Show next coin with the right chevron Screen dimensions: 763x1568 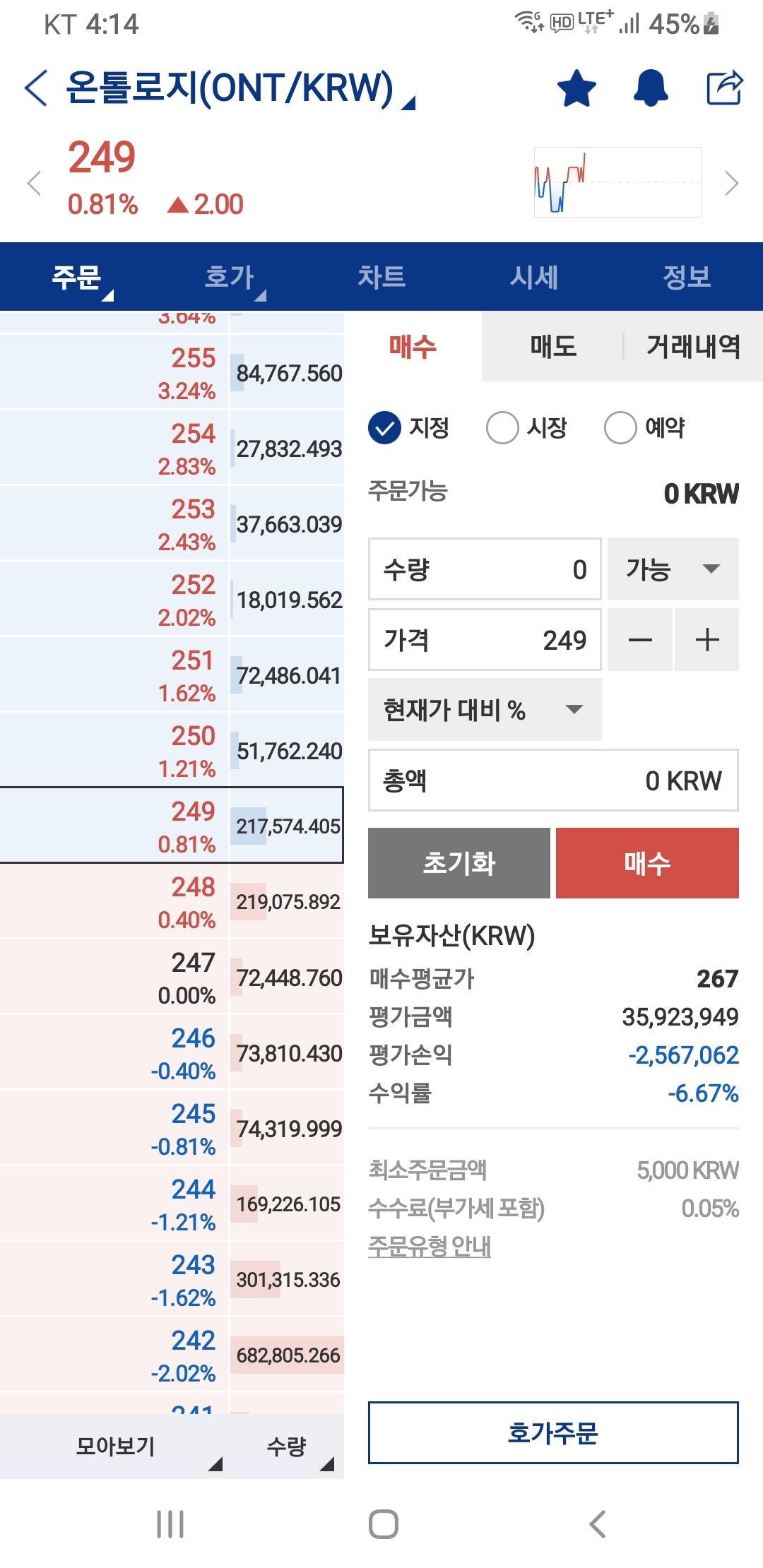(732, 184)
